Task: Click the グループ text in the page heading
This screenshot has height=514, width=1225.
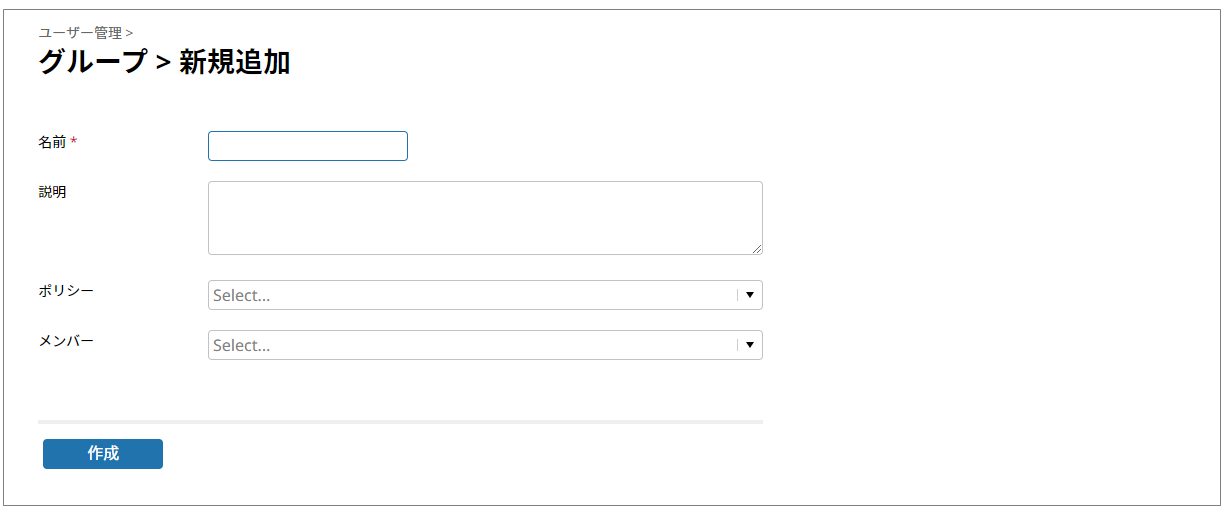Action: pos(92,63)
